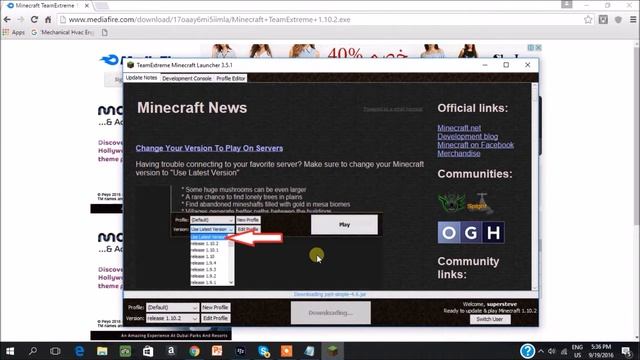Open the volume control in system tray

tap(552, 351)
